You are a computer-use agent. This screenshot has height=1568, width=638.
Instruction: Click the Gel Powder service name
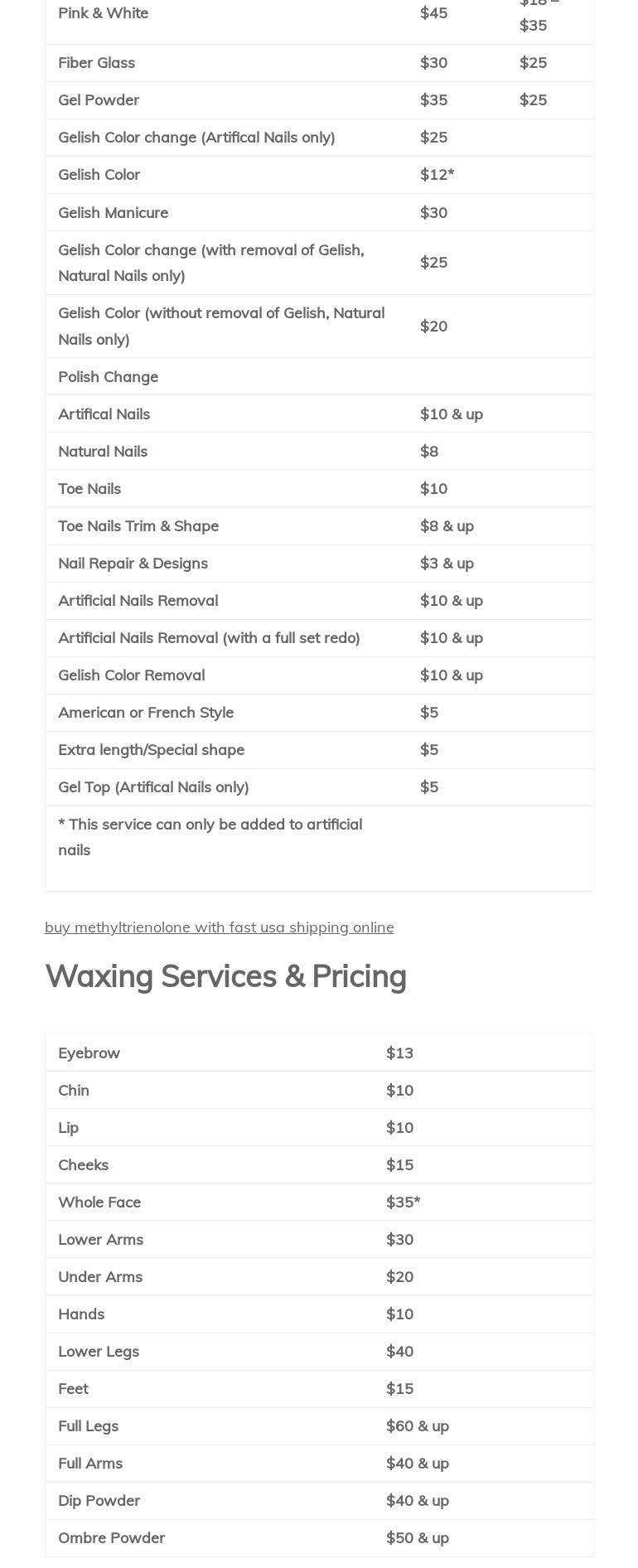coord(99,100)
